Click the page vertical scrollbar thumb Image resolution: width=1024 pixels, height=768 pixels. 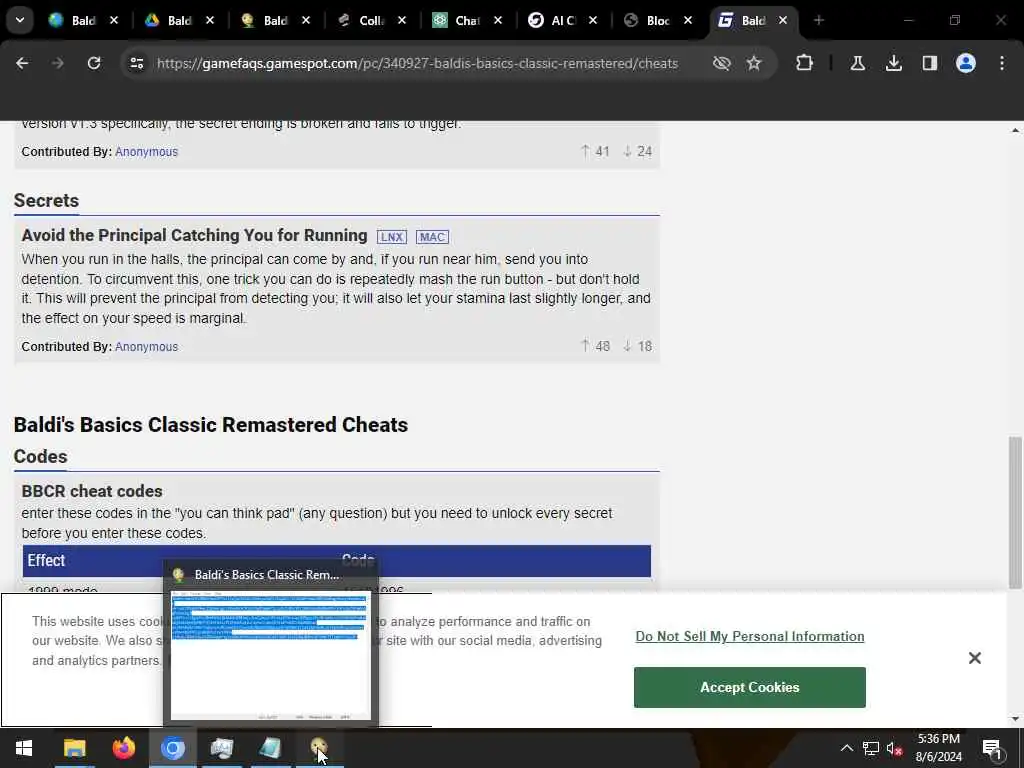(1015, 513)
